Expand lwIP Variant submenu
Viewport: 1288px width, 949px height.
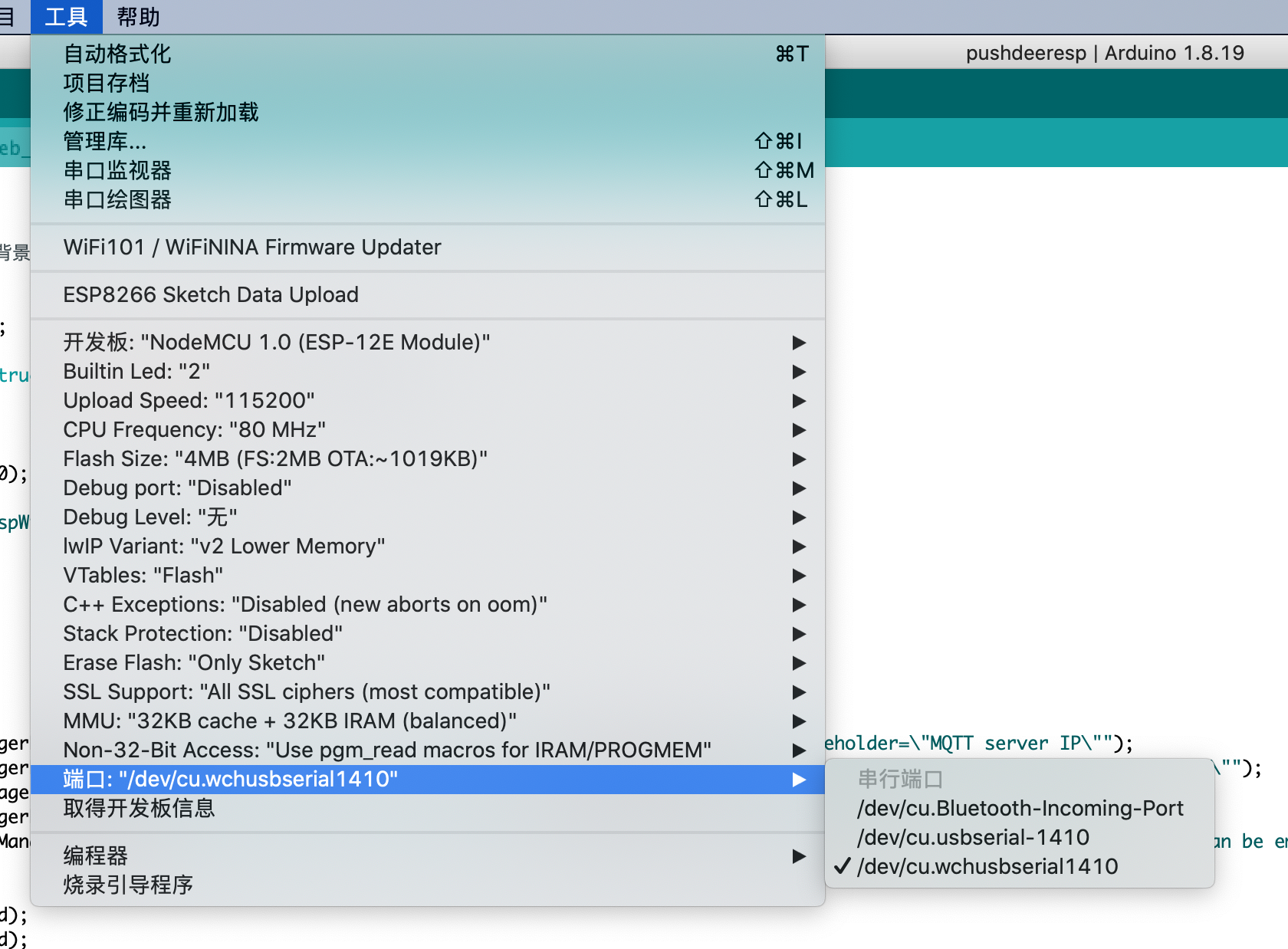(428, 546)
